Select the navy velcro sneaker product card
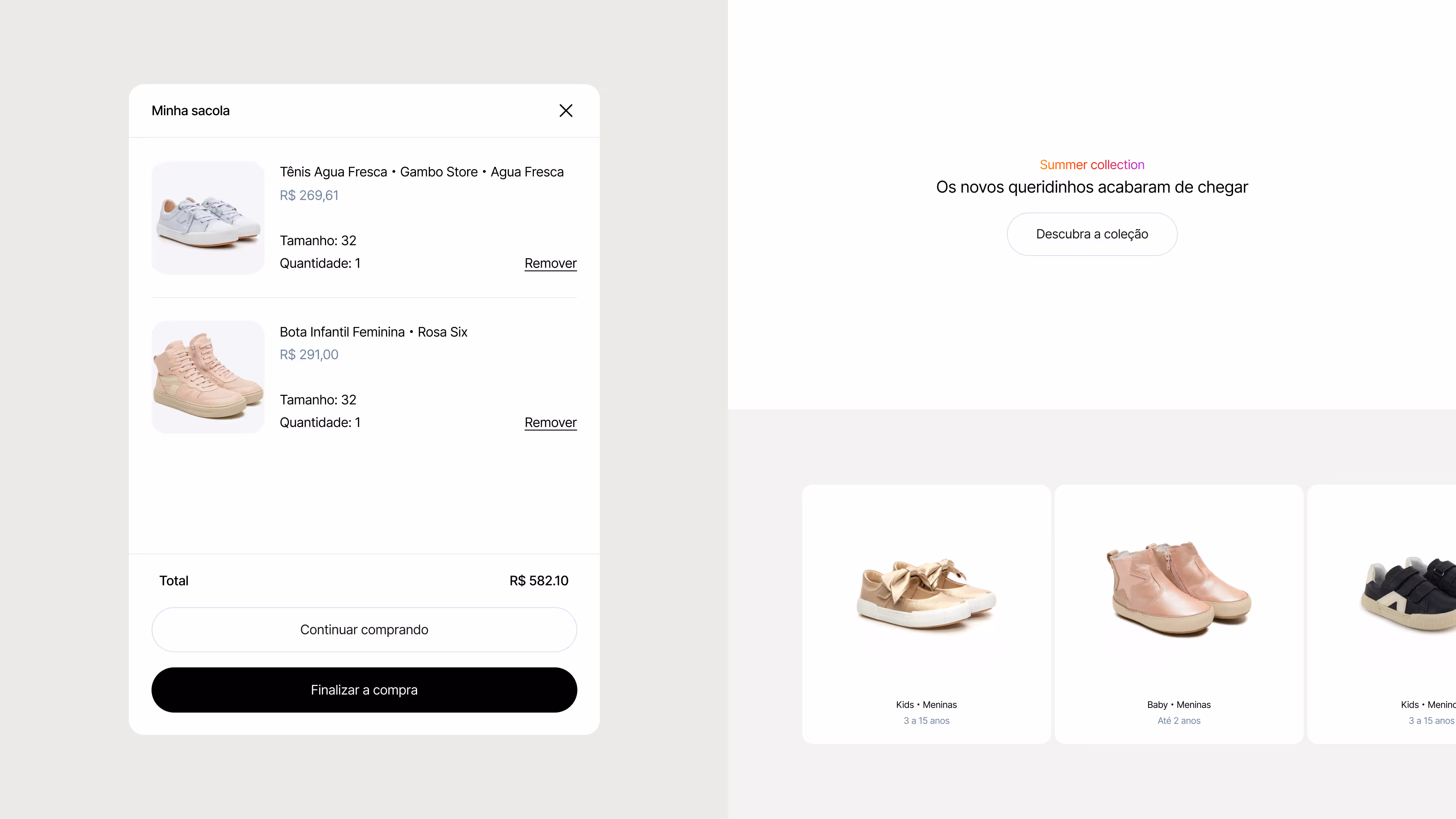Screen dimensions: 1456x819 [1382, 614]
